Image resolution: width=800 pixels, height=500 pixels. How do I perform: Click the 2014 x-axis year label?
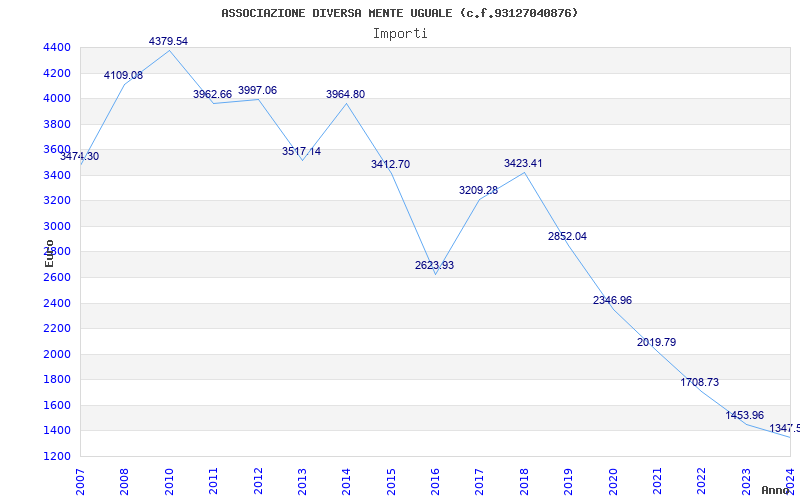click(346, 481)
